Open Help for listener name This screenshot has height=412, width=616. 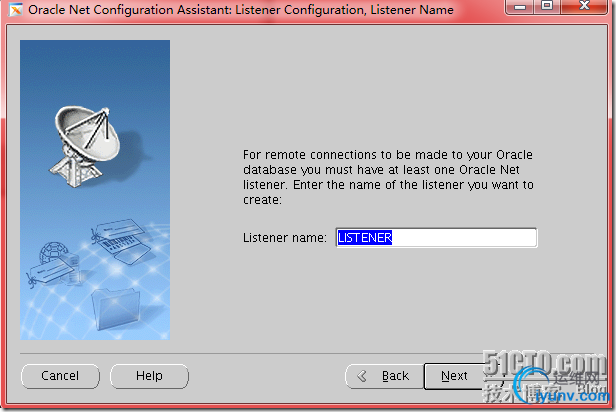[x=149, y=376]
